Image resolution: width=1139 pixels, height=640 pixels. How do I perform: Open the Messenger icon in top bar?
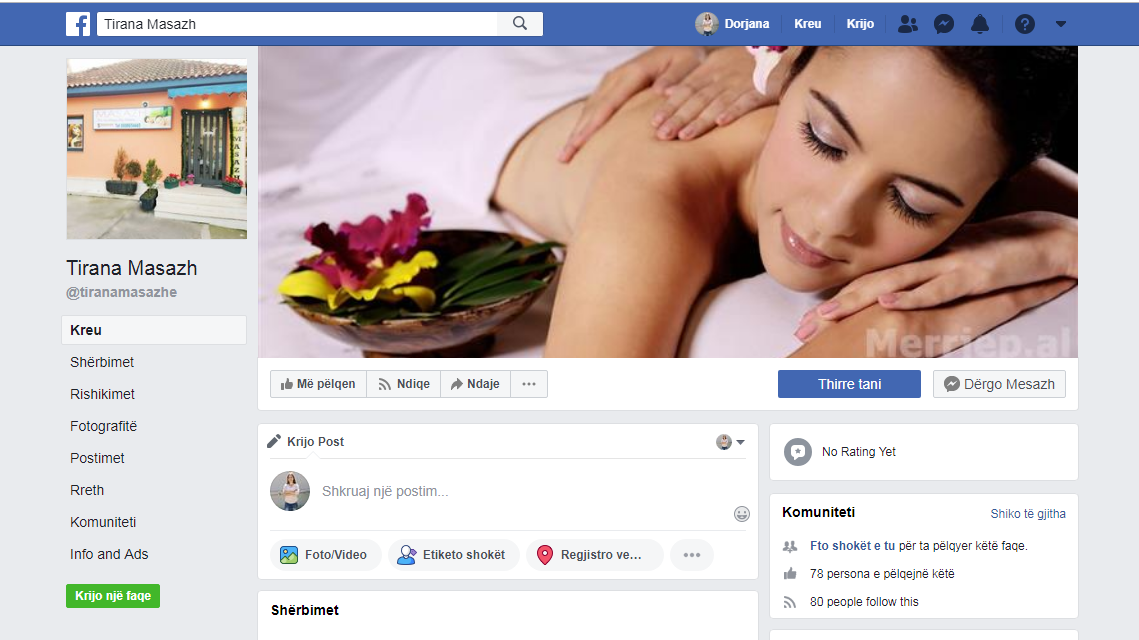point(943,24)
